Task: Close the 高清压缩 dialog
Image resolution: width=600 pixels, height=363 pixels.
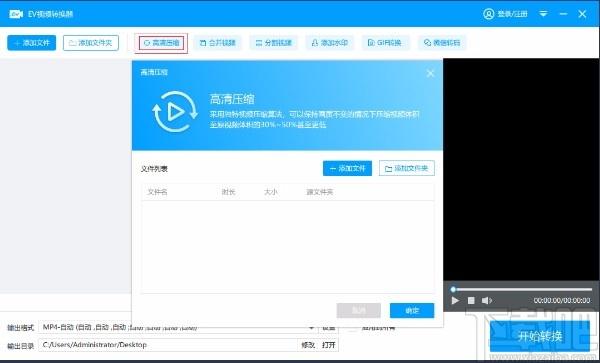Action: click(430, 73)
